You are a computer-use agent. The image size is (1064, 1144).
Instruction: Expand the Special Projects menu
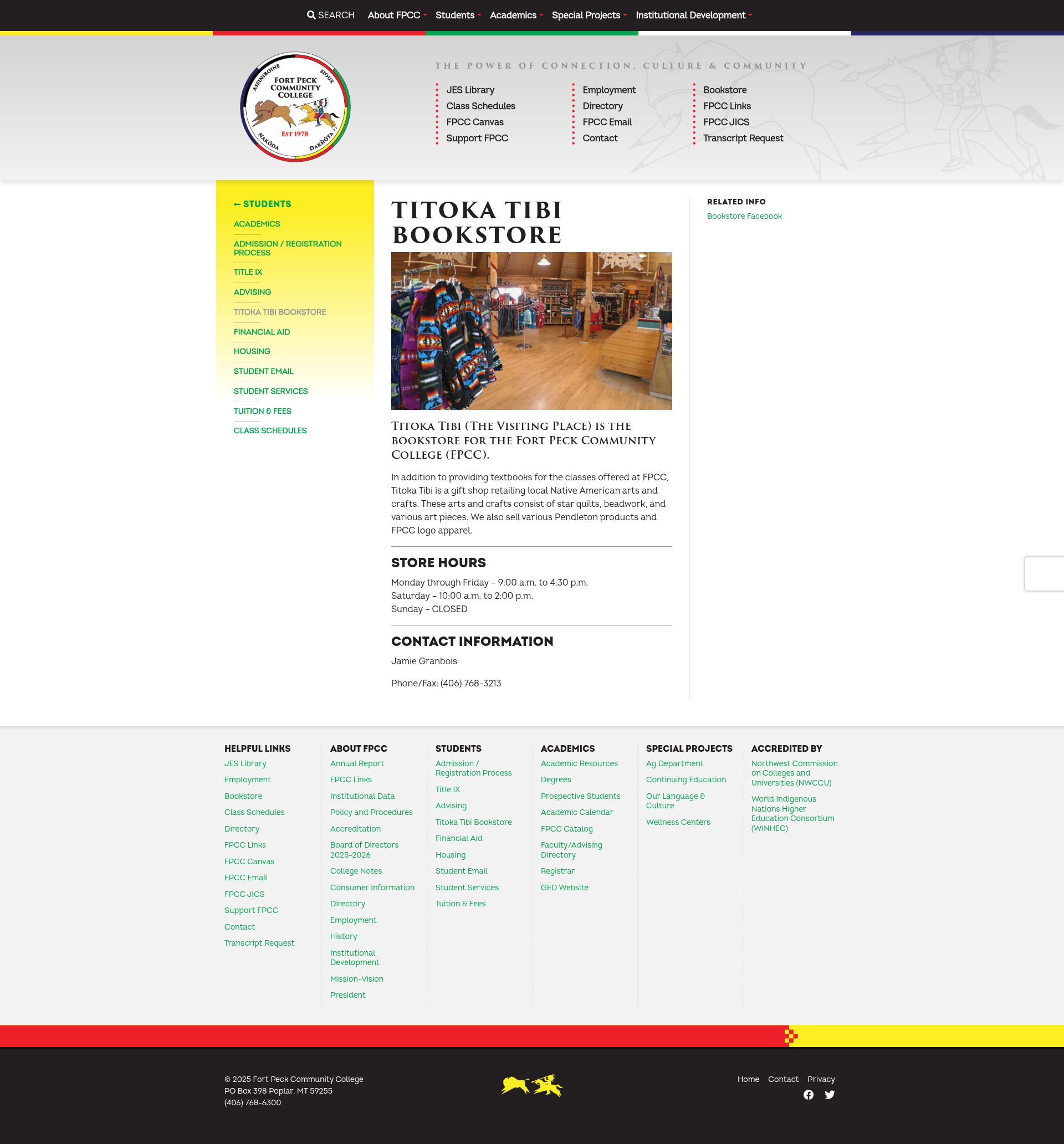pos(589,15)
